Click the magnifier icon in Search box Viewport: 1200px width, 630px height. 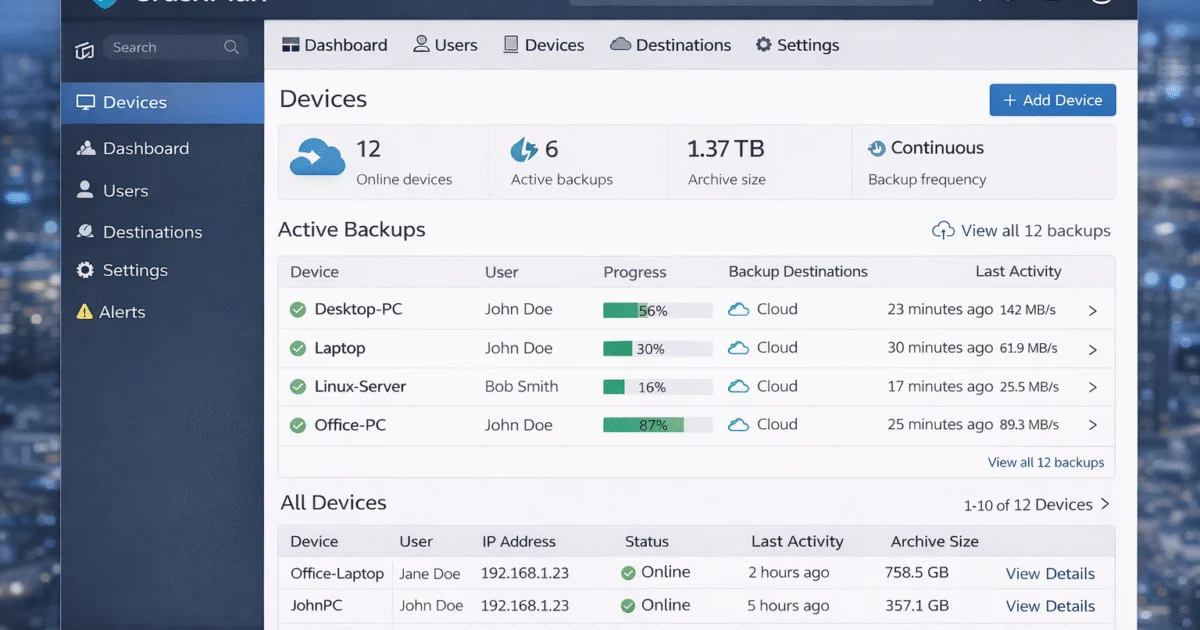pos(231,47)
